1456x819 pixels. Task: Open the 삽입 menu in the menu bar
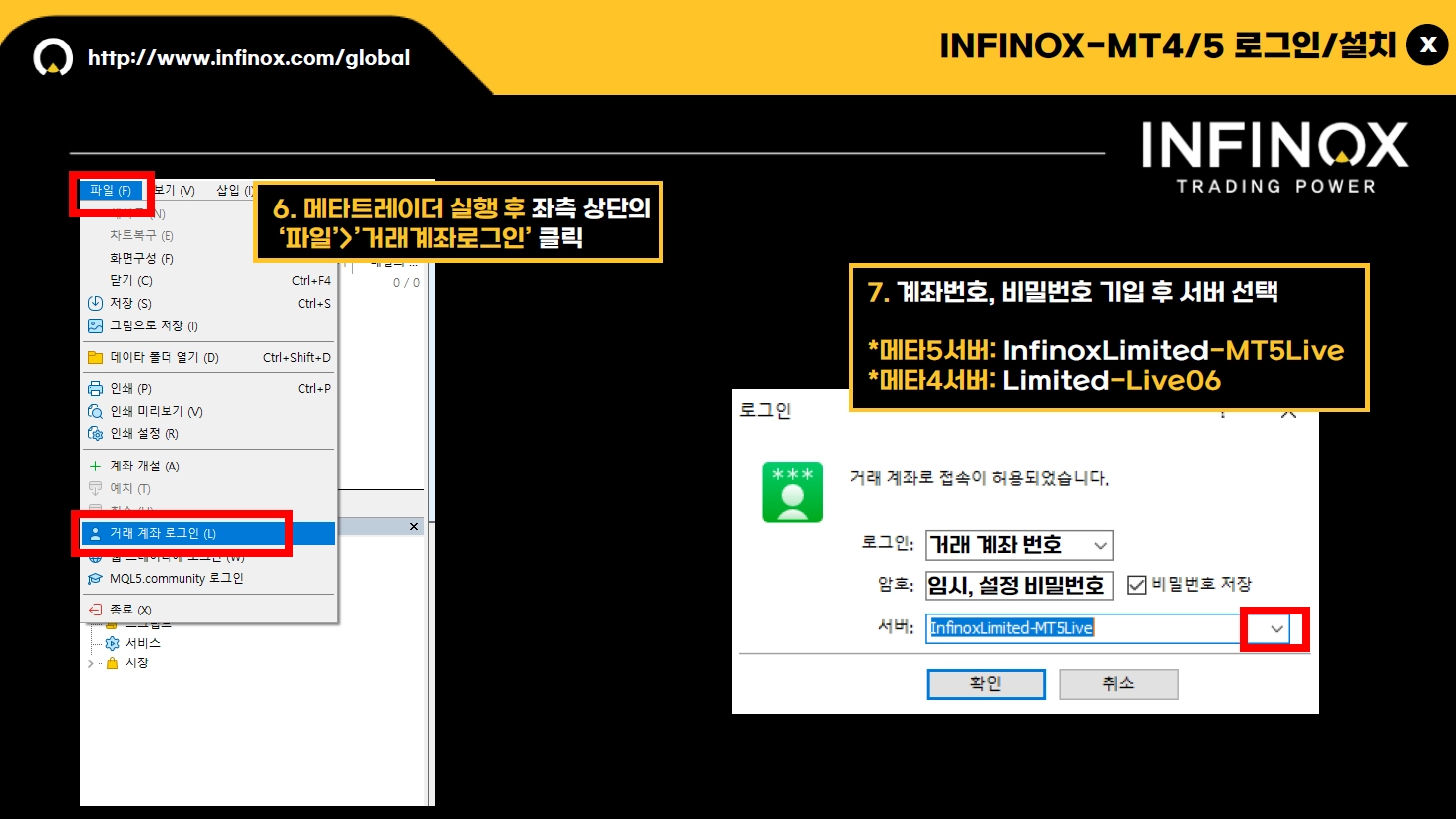(235, 191)
